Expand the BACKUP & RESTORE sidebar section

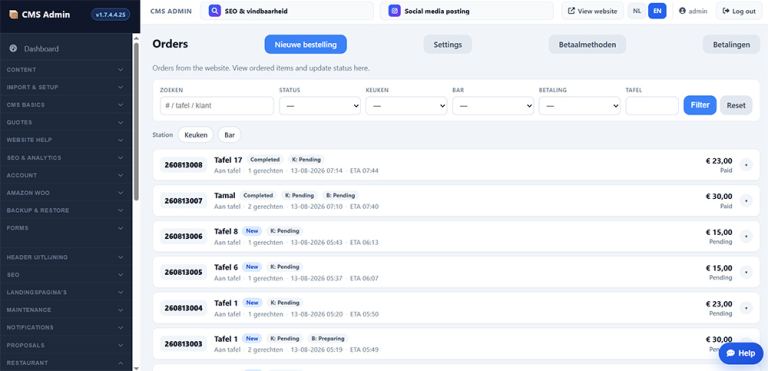pos(66,210)
